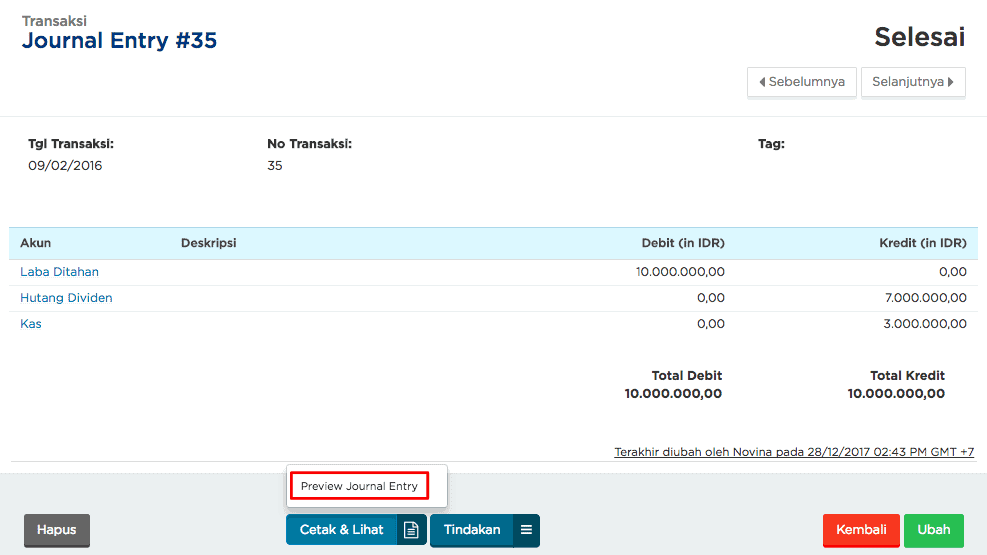Viewport: 987px width, 555px height.
Task: Open the Tindakan hamburger menu icon
Action: coord(526,530)
